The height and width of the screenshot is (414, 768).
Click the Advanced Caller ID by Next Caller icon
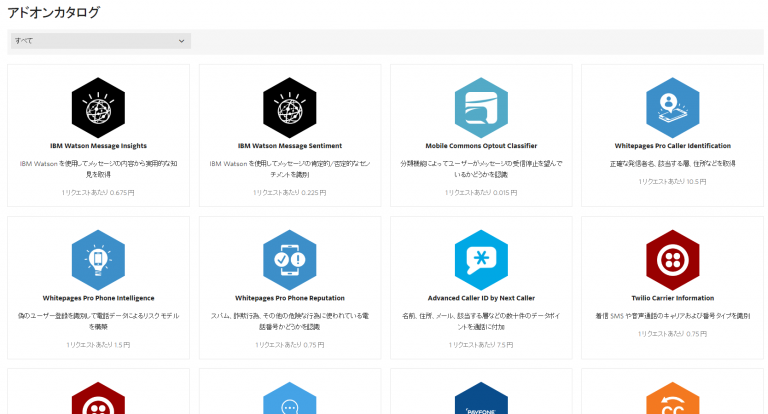[481, 260]
